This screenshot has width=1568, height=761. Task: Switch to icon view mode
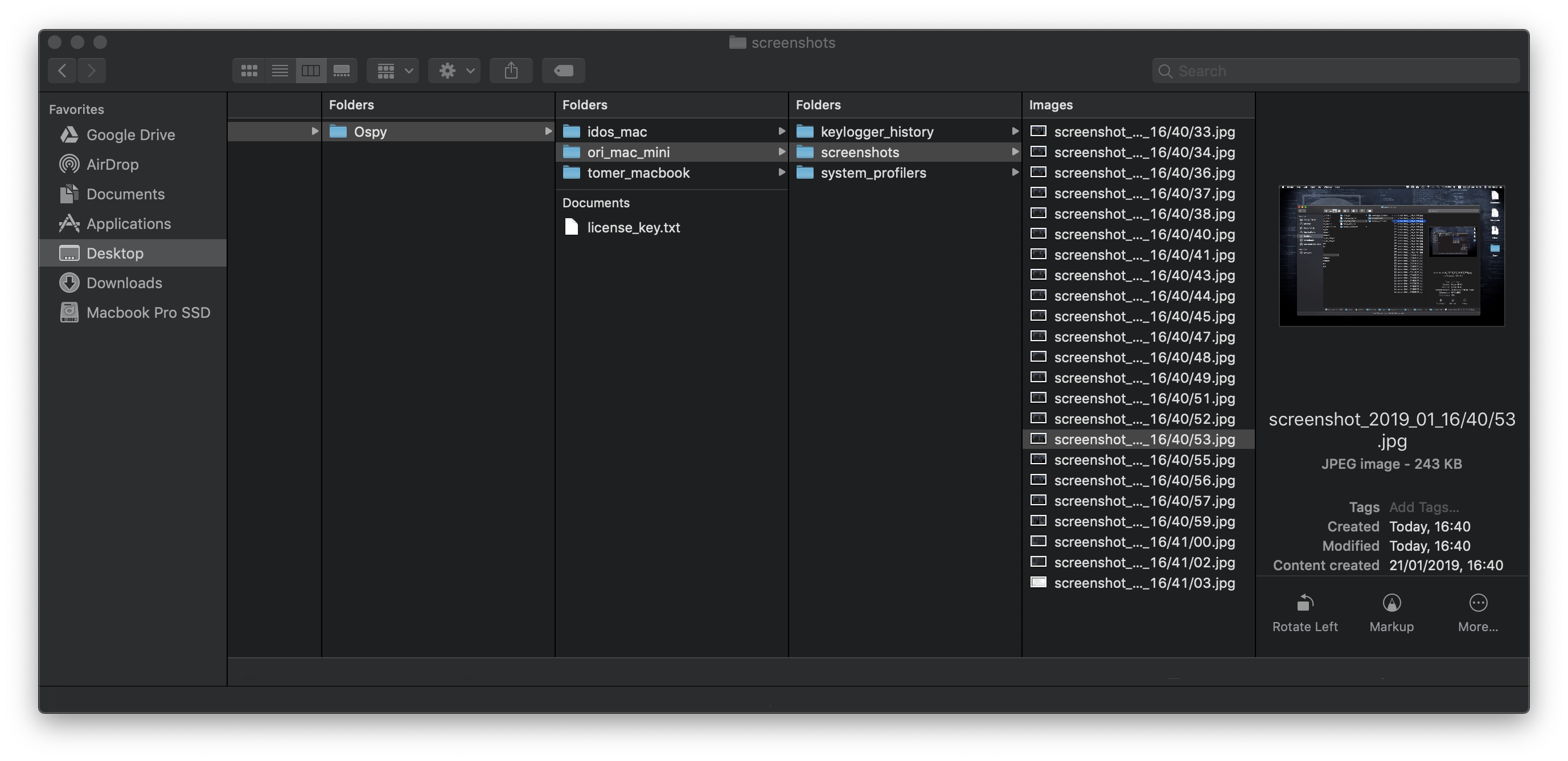pyautogui.click(x=249, y=71)
